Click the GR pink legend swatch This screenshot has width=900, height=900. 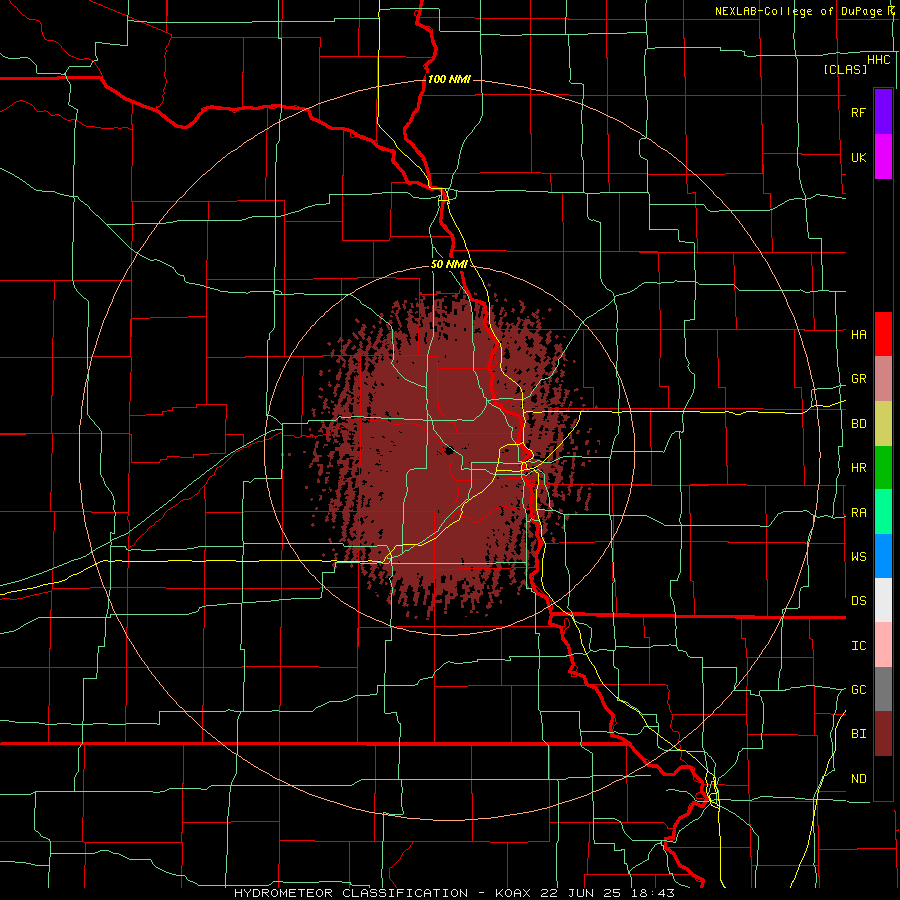pyautogui.click(x=883, y=379)
